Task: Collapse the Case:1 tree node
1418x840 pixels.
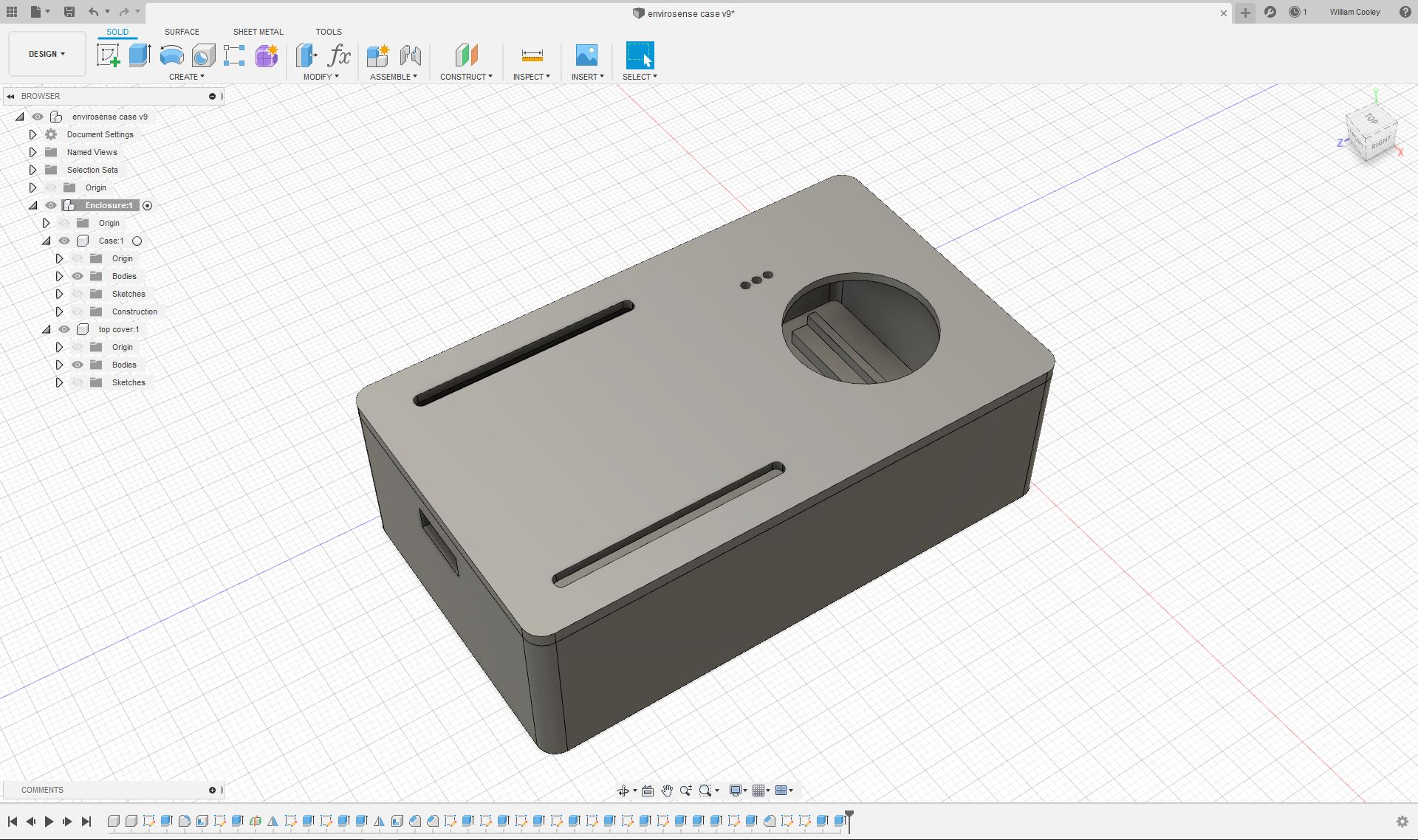Action: click(x=46, y=241)
